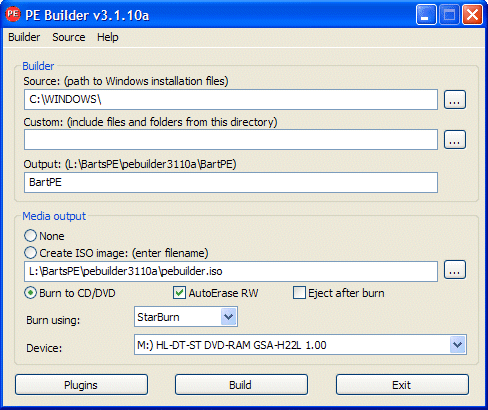Image resolution: width=488 pixels, height=410 pixels.
Task: Browse for ISO image filename
Action: tap(455, 270)
